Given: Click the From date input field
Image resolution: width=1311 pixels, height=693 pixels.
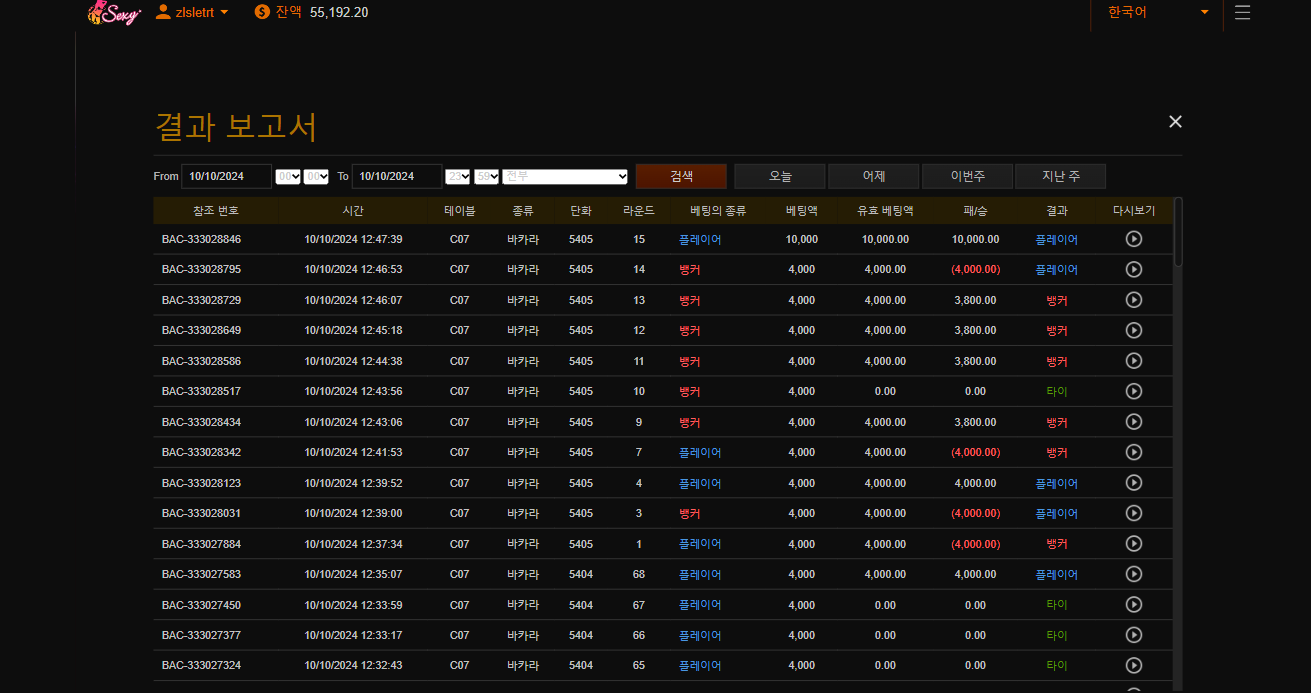Looking at the screenshot, I should [x=227, y=176].
